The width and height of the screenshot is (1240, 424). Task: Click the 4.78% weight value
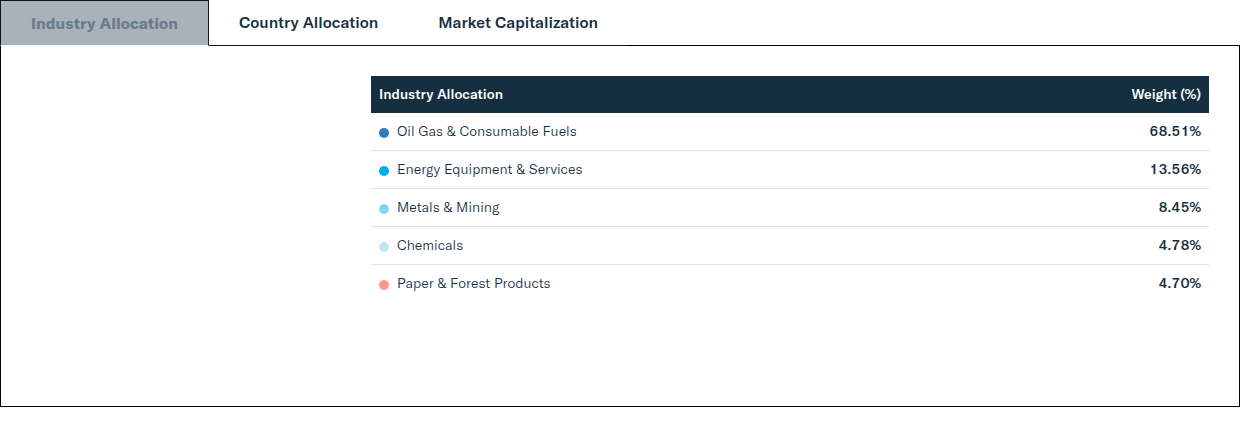[1180, 246]
